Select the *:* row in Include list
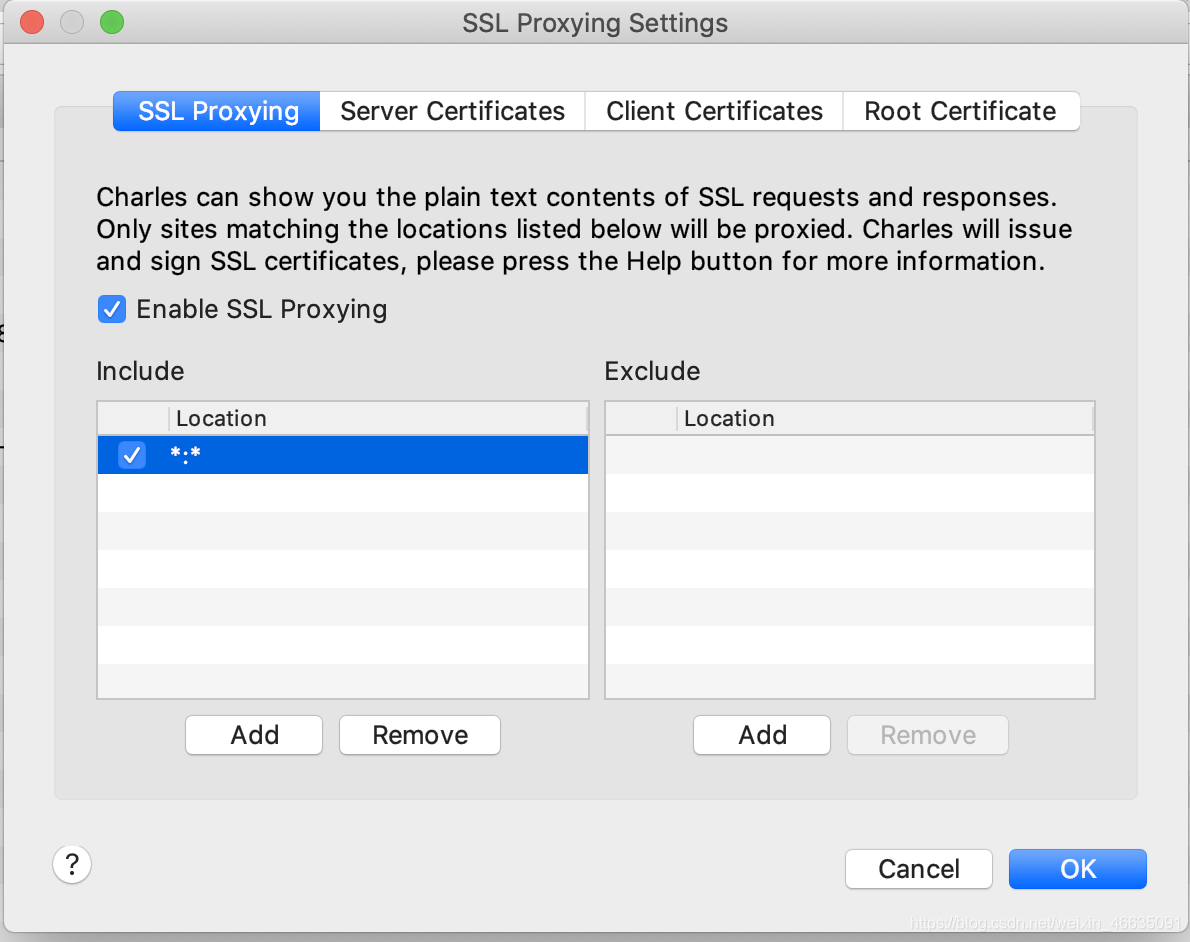This screenshot has height=942, width=1190. (x=370, y=455)
